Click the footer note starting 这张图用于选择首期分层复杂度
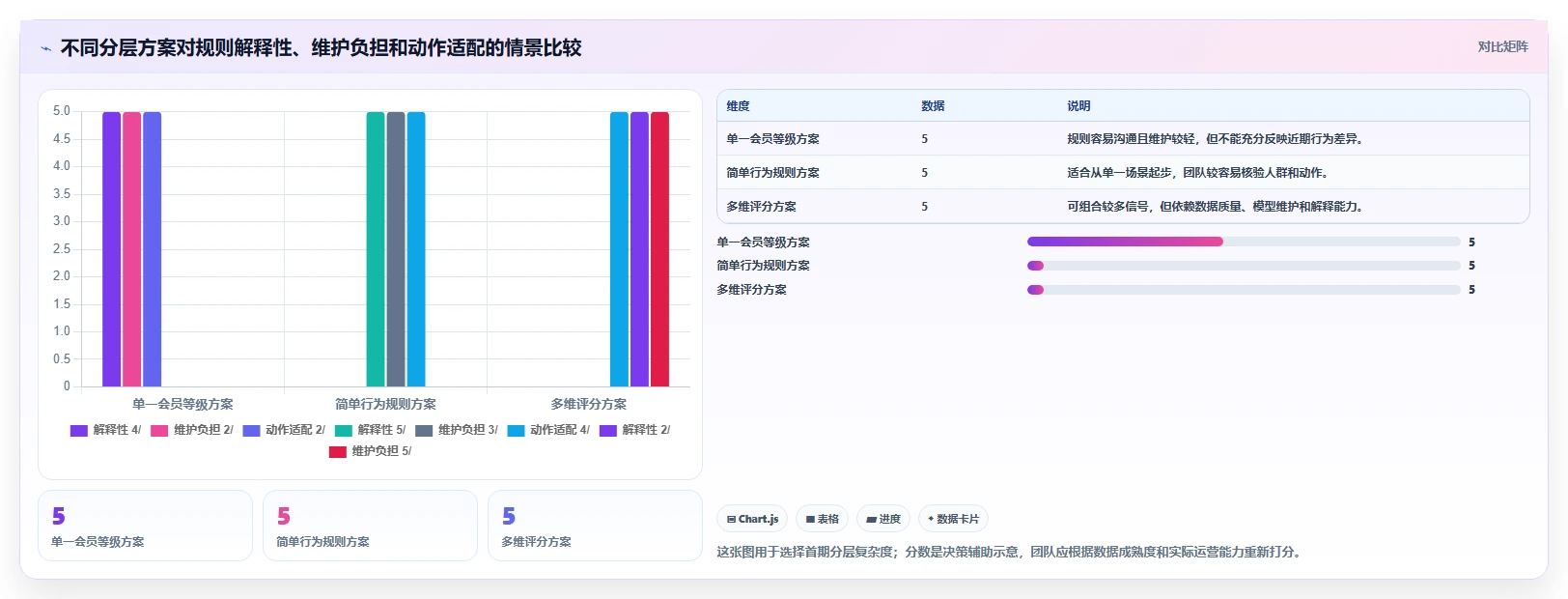The height and width of the screenshot is (599, 1568). pos(1011,553)
